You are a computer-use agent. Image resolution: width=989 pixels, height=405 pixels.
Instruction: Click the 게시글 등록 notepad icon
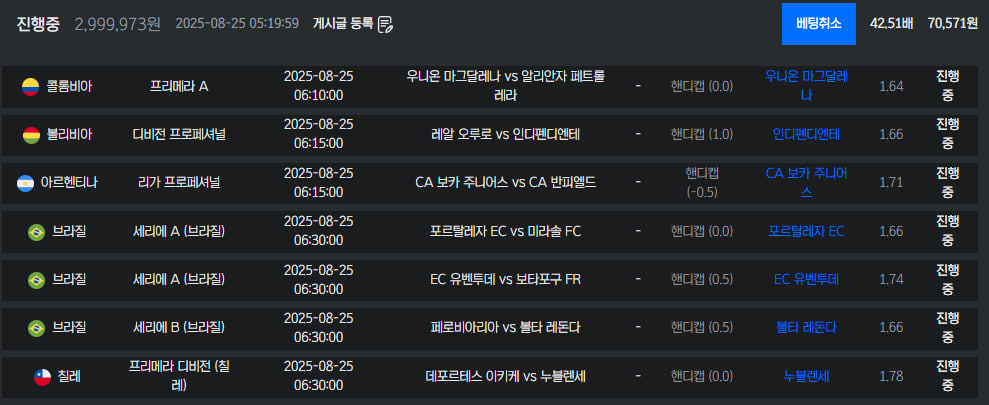click(385, 24)
